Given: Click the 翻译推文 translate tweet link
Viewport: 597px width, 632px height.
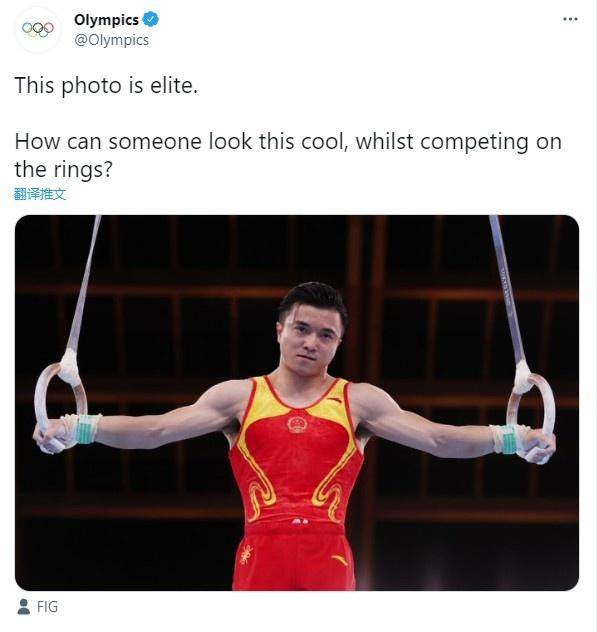Looking at the screenshot, I should (40, 194).
